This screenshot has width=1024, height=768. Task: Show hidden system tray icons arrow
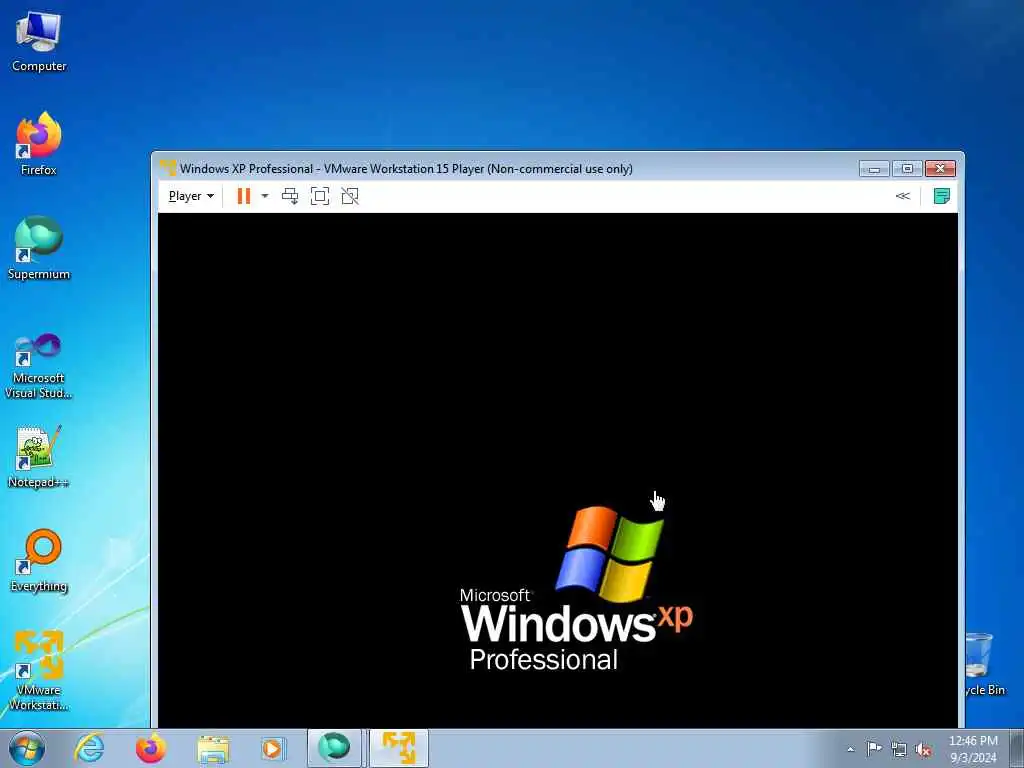tap(850, 749)
